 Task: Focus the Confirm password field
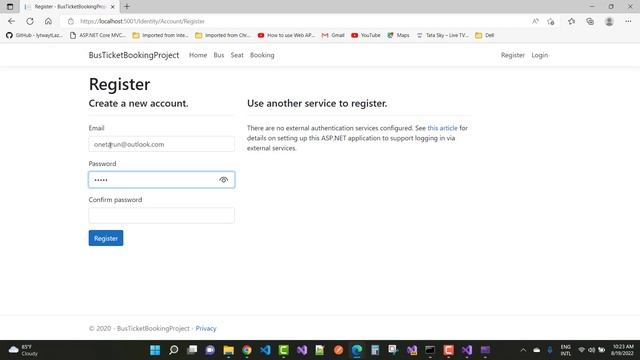(x=162, y=216)
